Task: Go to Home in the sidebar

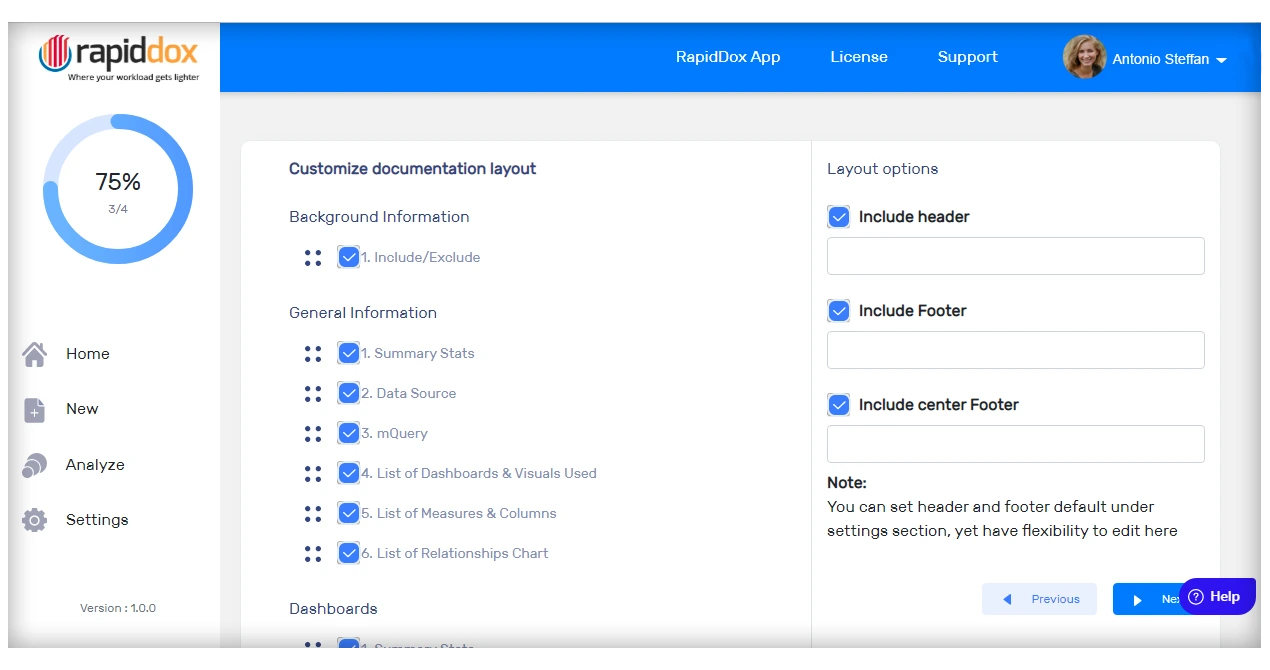Action: point(88,354)
